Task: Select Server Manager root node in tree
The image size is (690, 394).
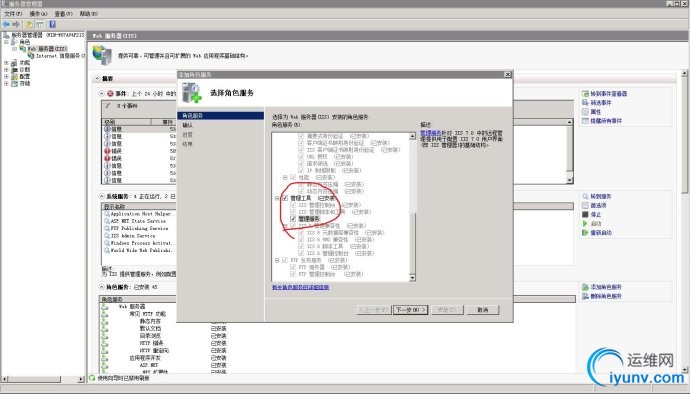Action: coord(44,35)
